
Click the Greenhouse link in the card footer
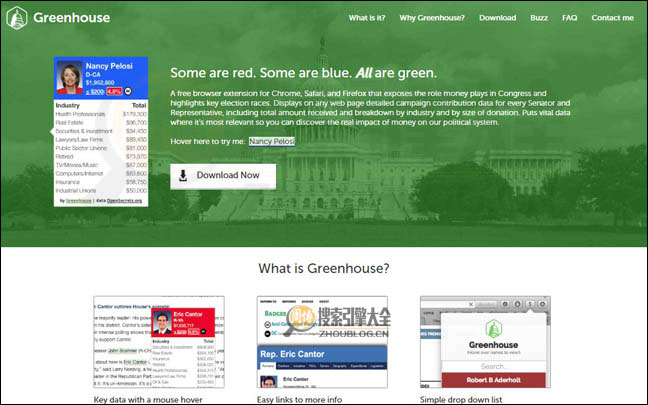(x=79, y=201)
